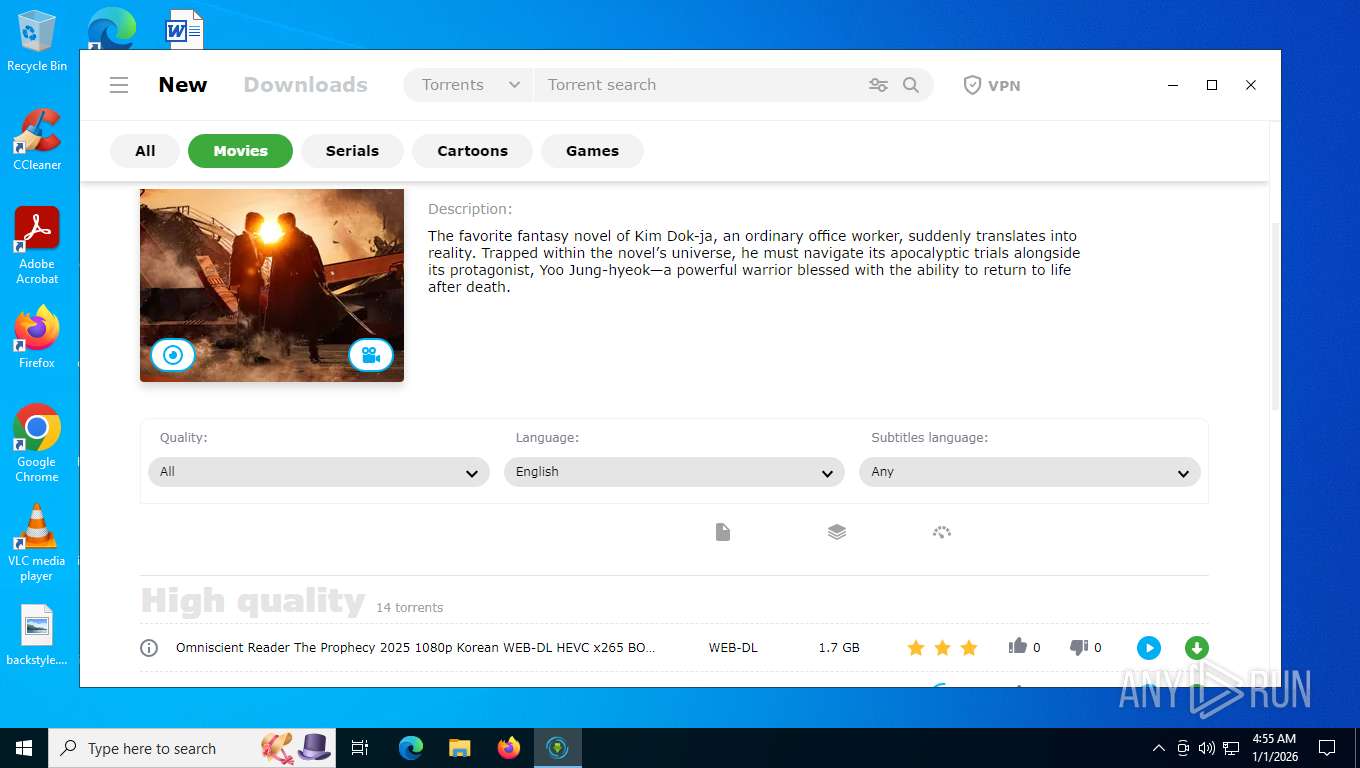This screenshot has height=768, width=1360.
Task: Click the Torrent search input field
Action: (x=700, y=85)
